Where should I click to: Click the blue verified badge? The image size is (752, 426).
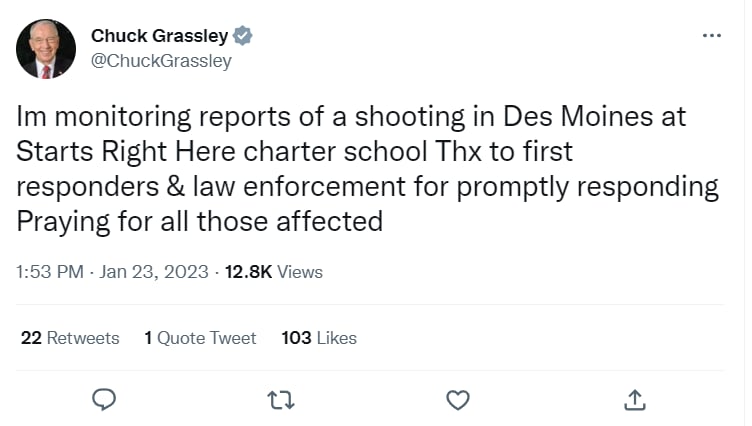coord(243,36)
